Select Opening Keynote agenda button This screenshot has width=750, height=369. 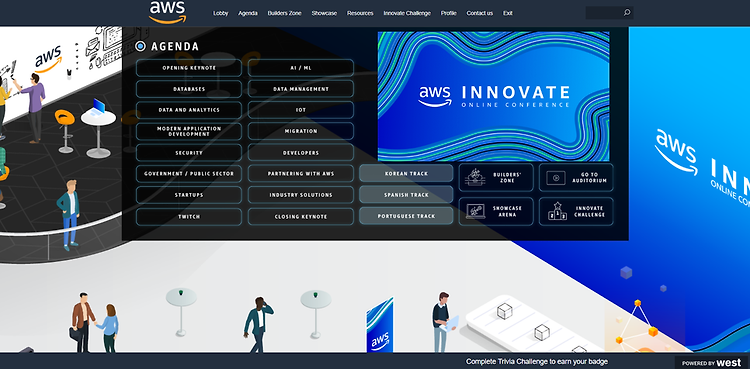click(189, 68)
